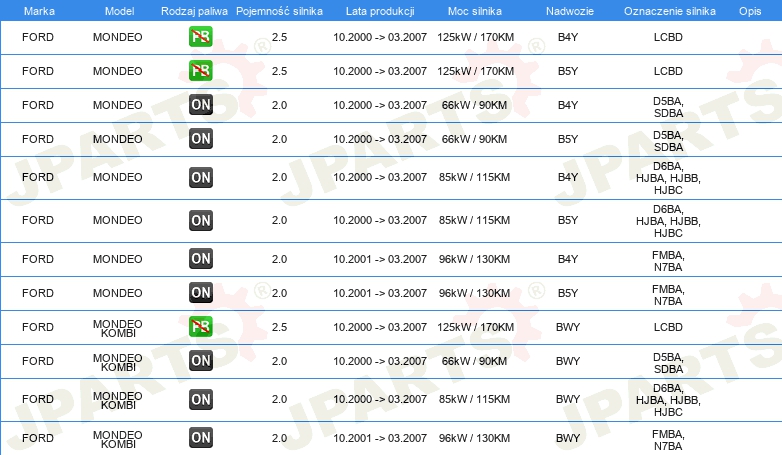Click MONDEO KOMBI in the 66kW / 90KM row
782x455 pixels.
pos(118,362)
